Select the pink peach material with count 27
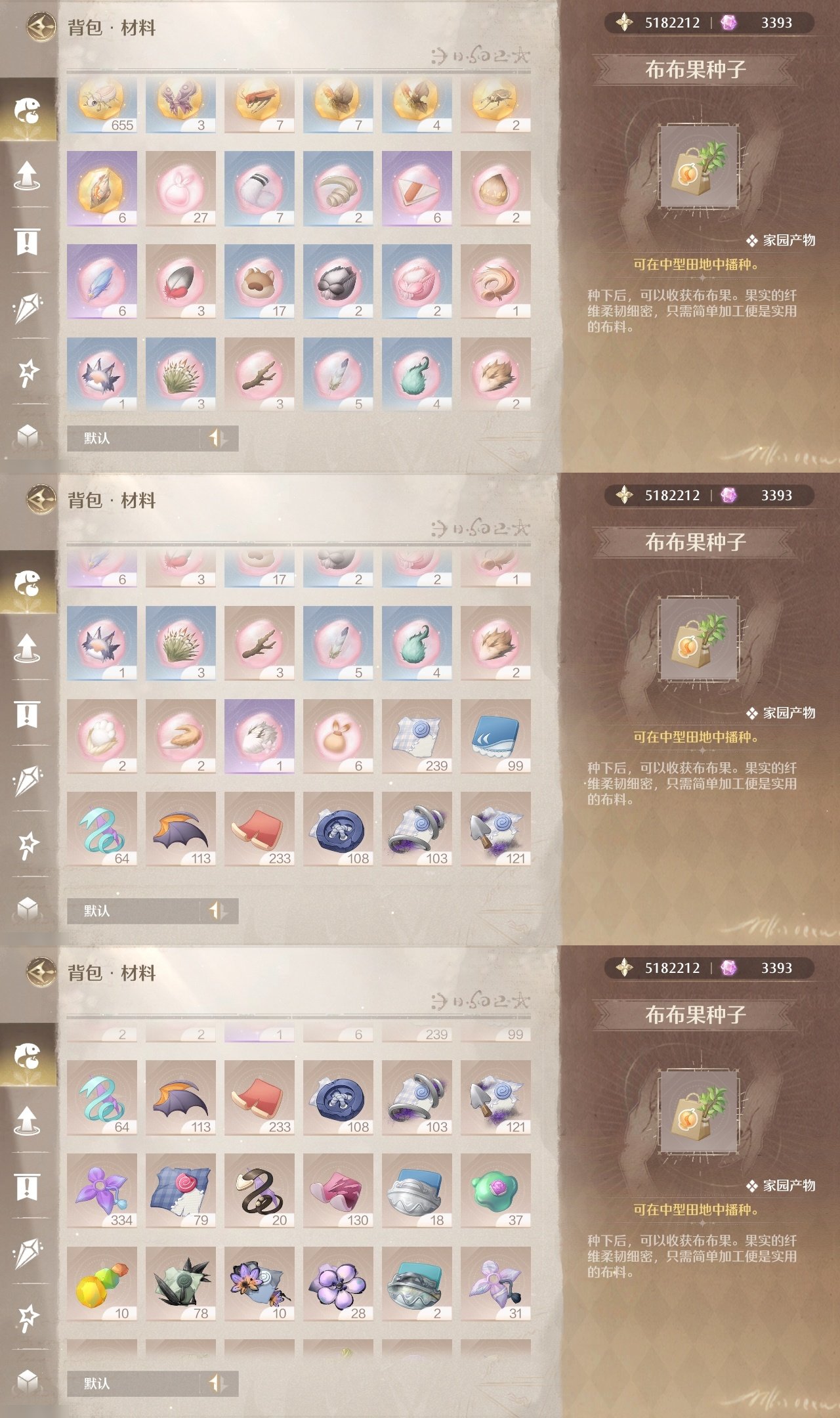840x1418 pixels. click(180, 189)
